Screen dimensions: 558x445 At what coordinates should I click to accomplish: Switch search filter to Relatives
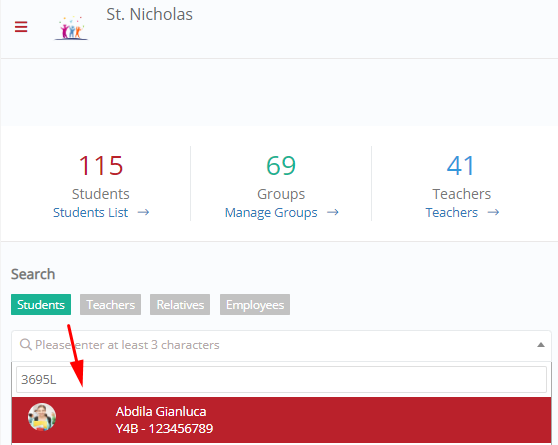pyautogui.click(x=180, y=304)
